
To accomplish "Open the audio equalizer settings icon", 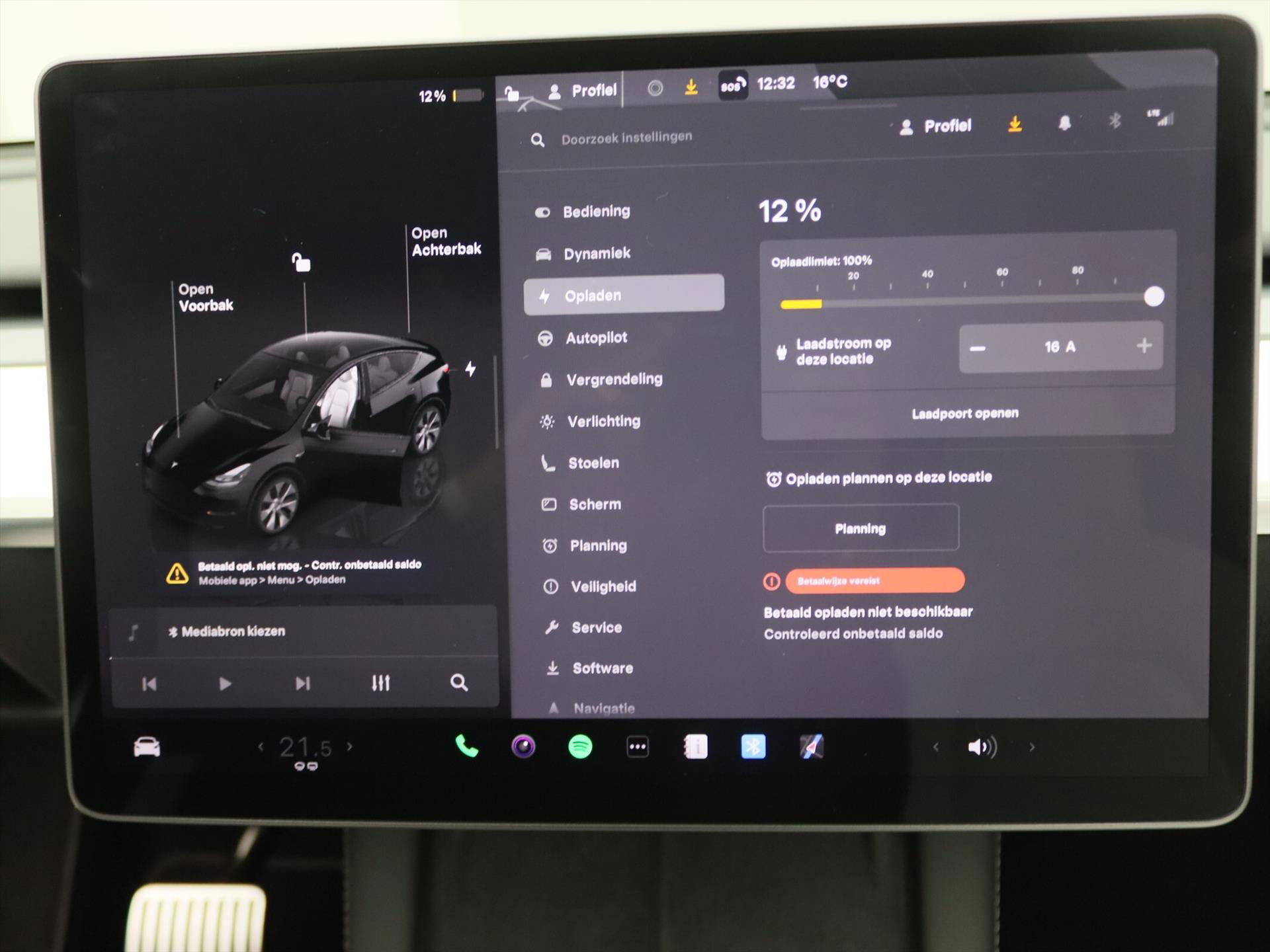I will pyautogui.click(x=380, y=683).
